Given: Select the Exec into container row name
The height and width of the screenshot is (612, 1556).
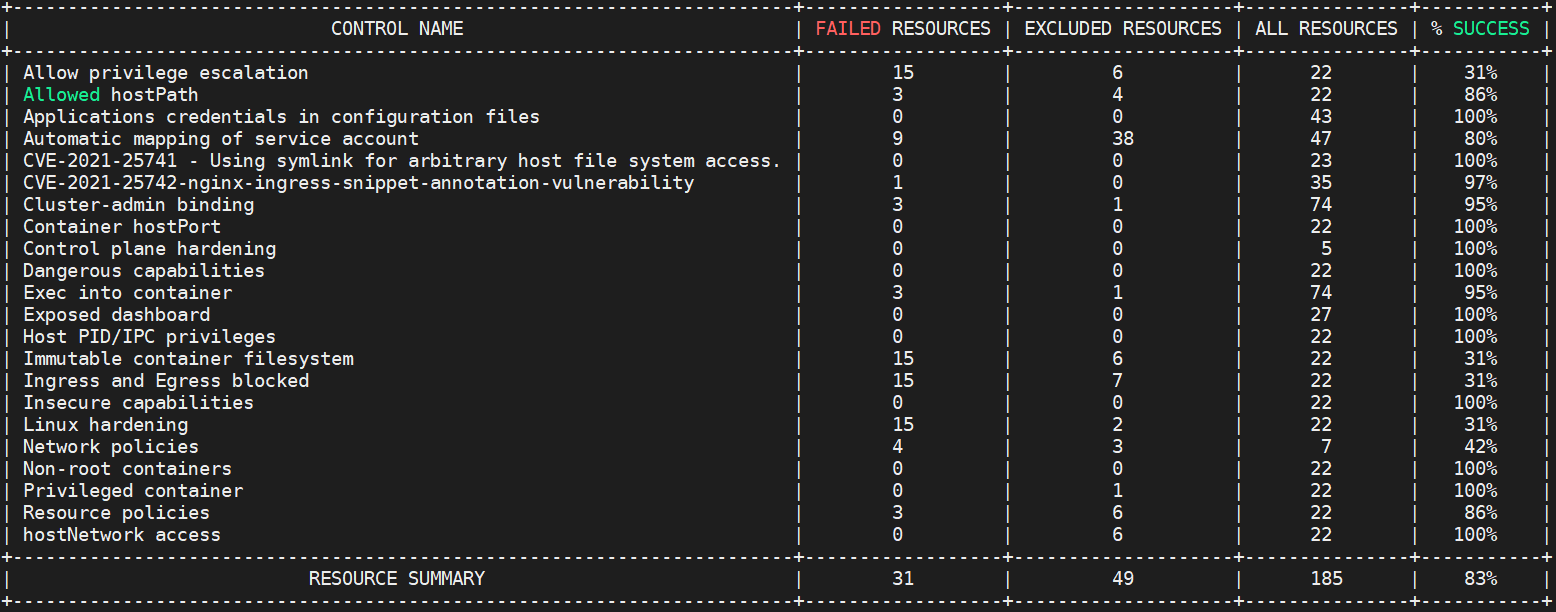Looking at the screenshot, I should tap(127, 293).
